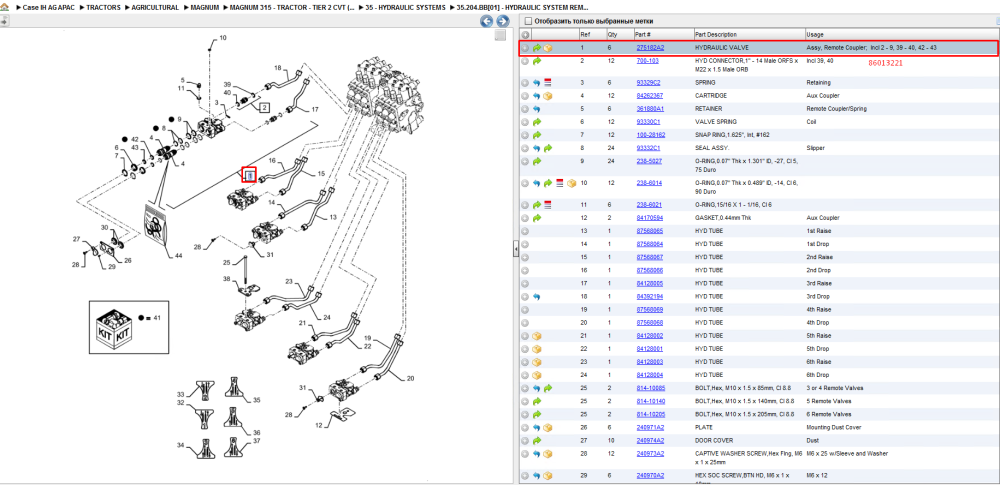This screenshot has height=485, width=1000.
Task: Enable the 'Отобразить только выбранные метки' checkbox
Action: pyautogui.click(x=527, y=21)
